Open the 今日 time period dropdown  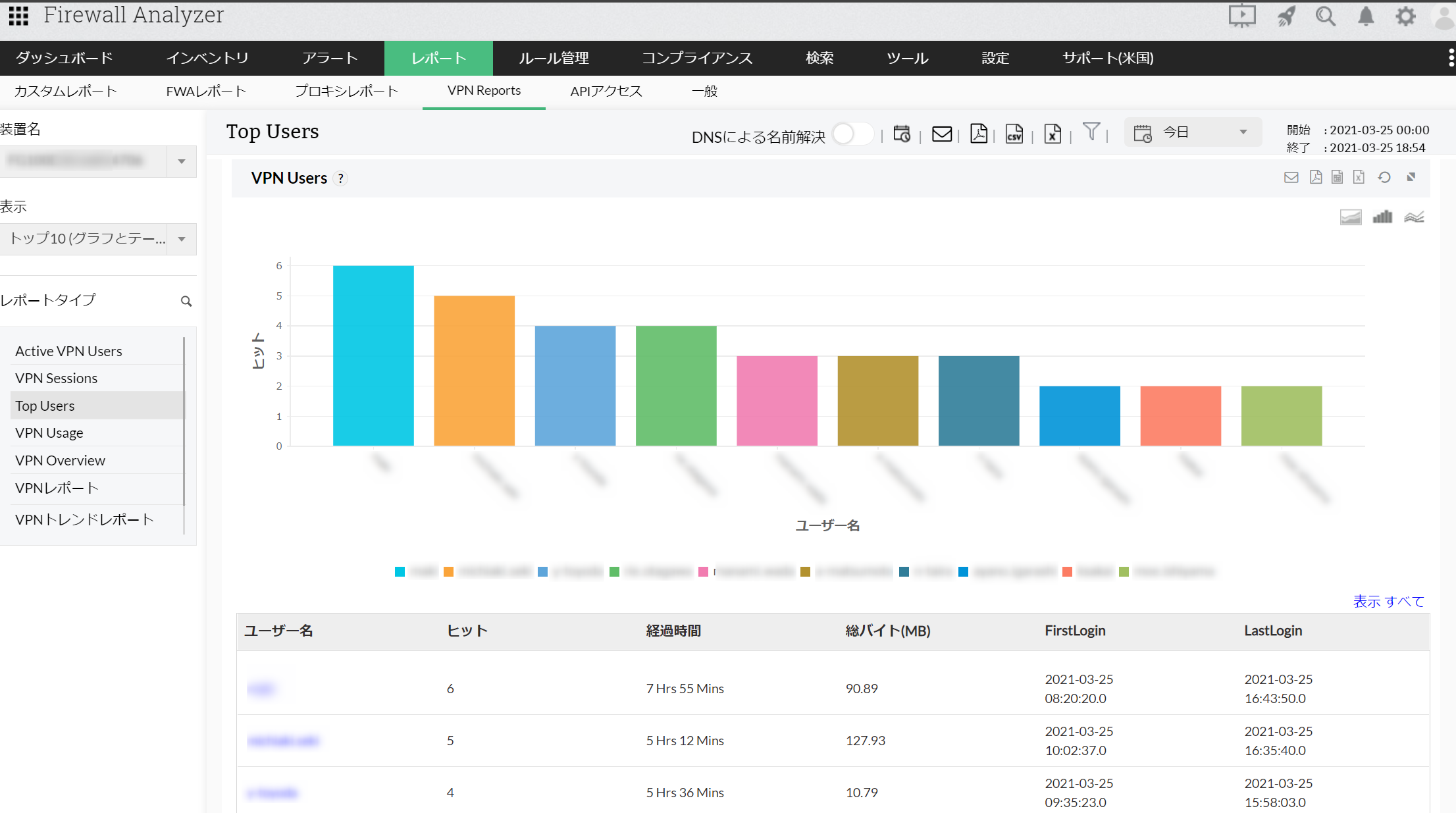tap(1192, 132)
